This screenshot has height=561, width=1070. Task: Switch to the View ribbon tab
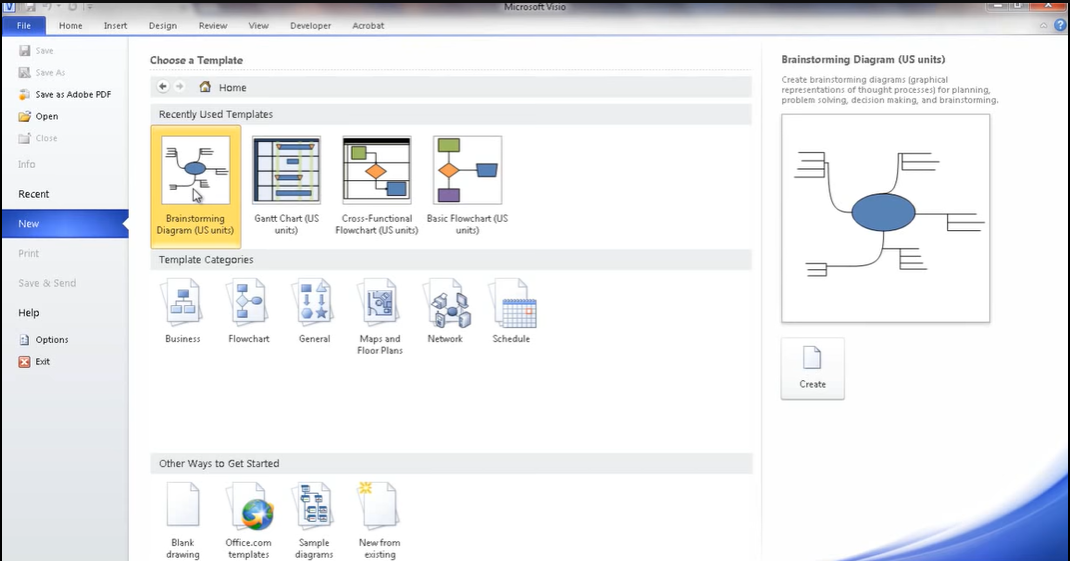259,25
